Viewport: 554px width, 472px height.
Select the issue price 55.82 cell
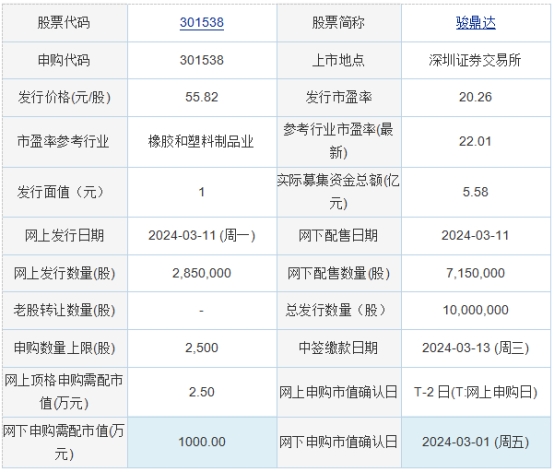[202, 97]
